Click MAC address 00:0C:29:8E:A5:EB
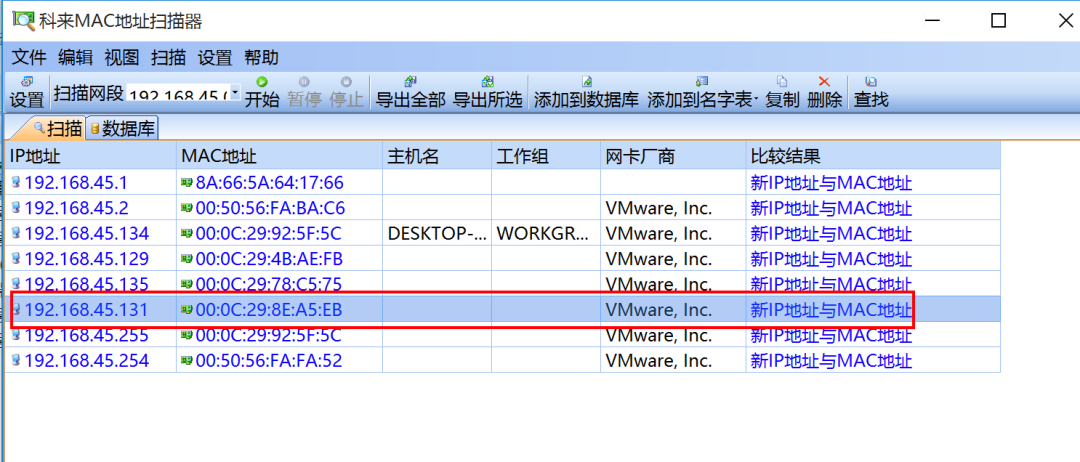This screenshot has height=462, width=1080. pyautogui.click(x=269, y=310)
